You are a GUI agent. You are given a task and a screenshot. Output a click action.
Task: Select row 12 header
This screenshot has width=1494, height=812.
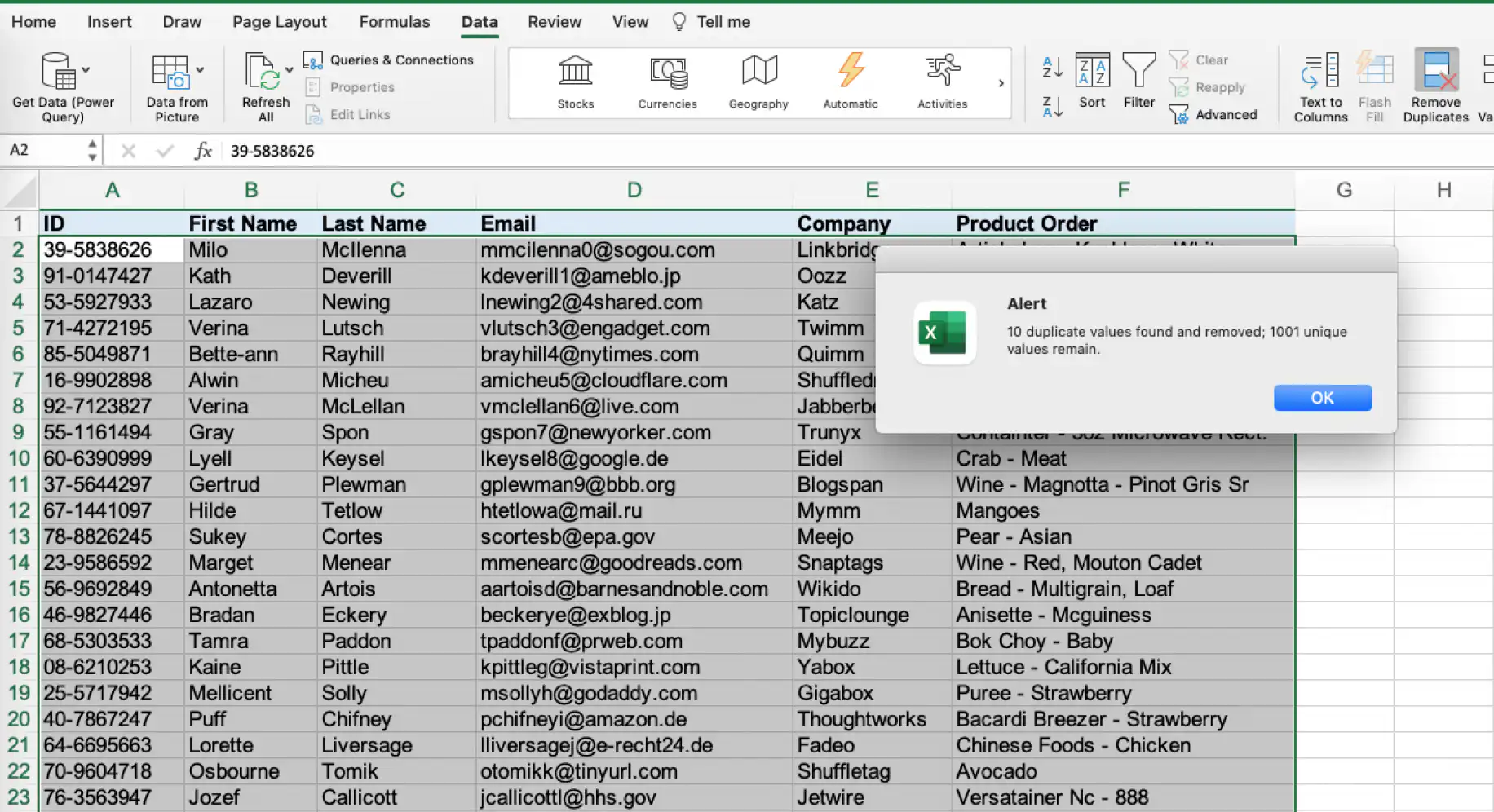pos(19,510)
